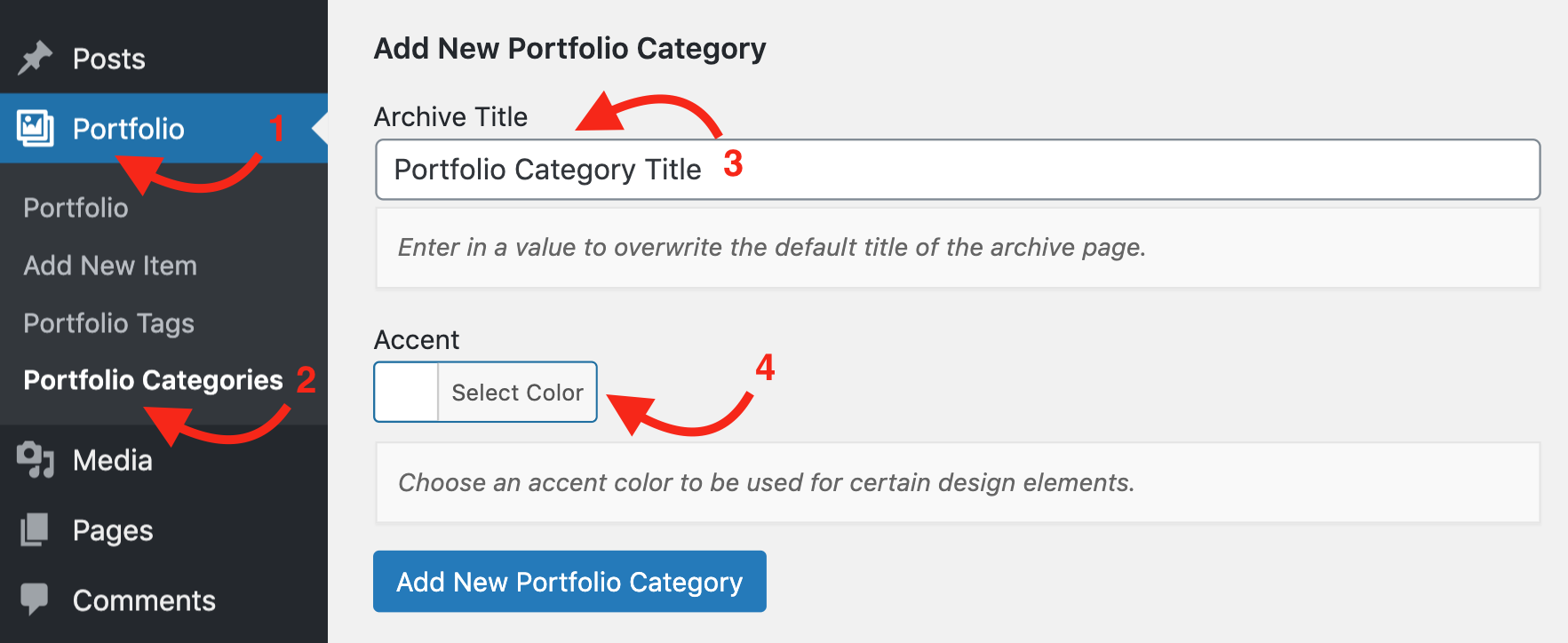Open Portfolio Tags
Screen dimensions: 1568x643
(x=107, y=323)
